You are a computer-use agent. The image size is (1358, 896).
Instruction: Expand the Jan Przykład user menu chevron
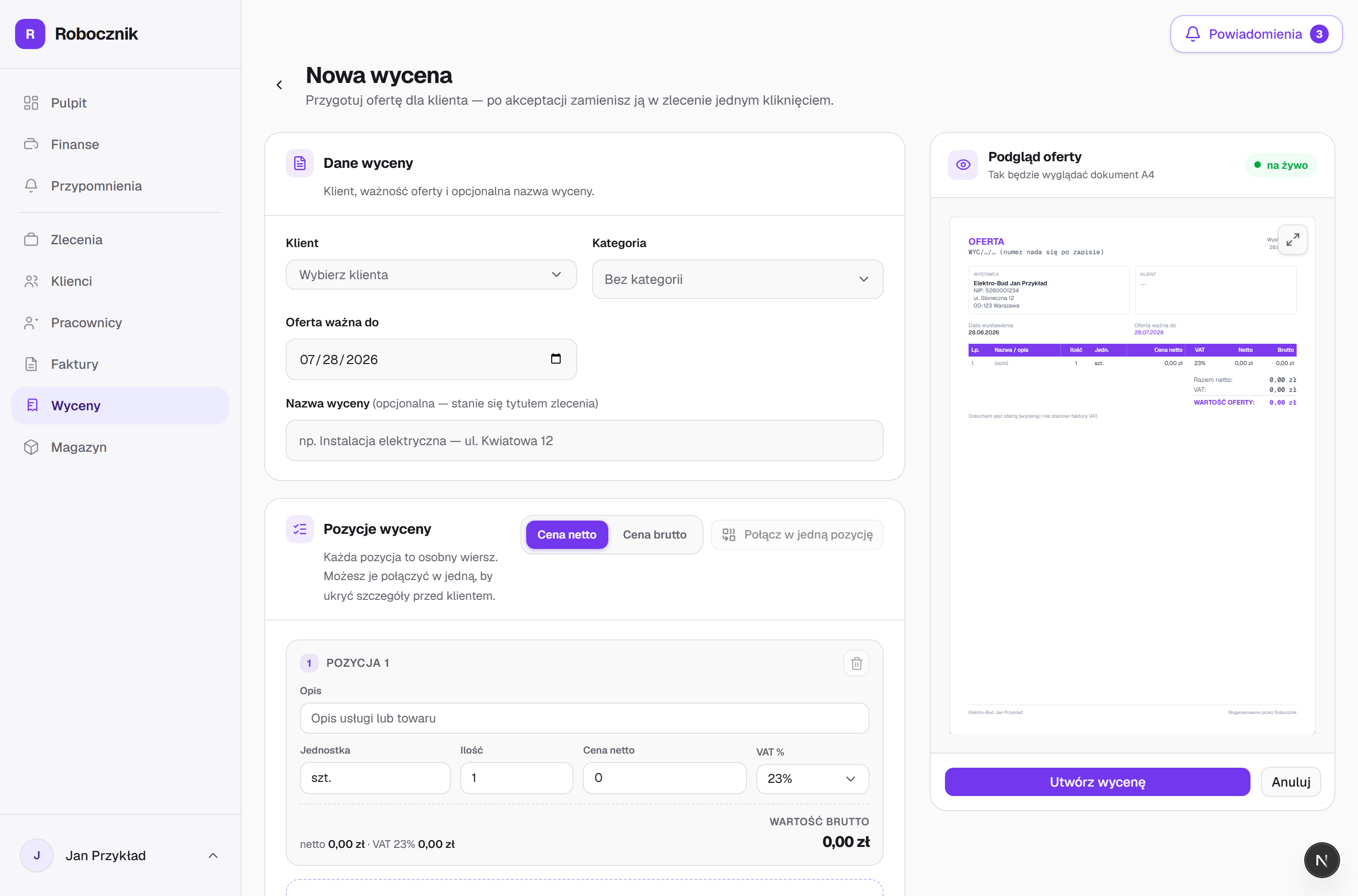click(213, 855)
